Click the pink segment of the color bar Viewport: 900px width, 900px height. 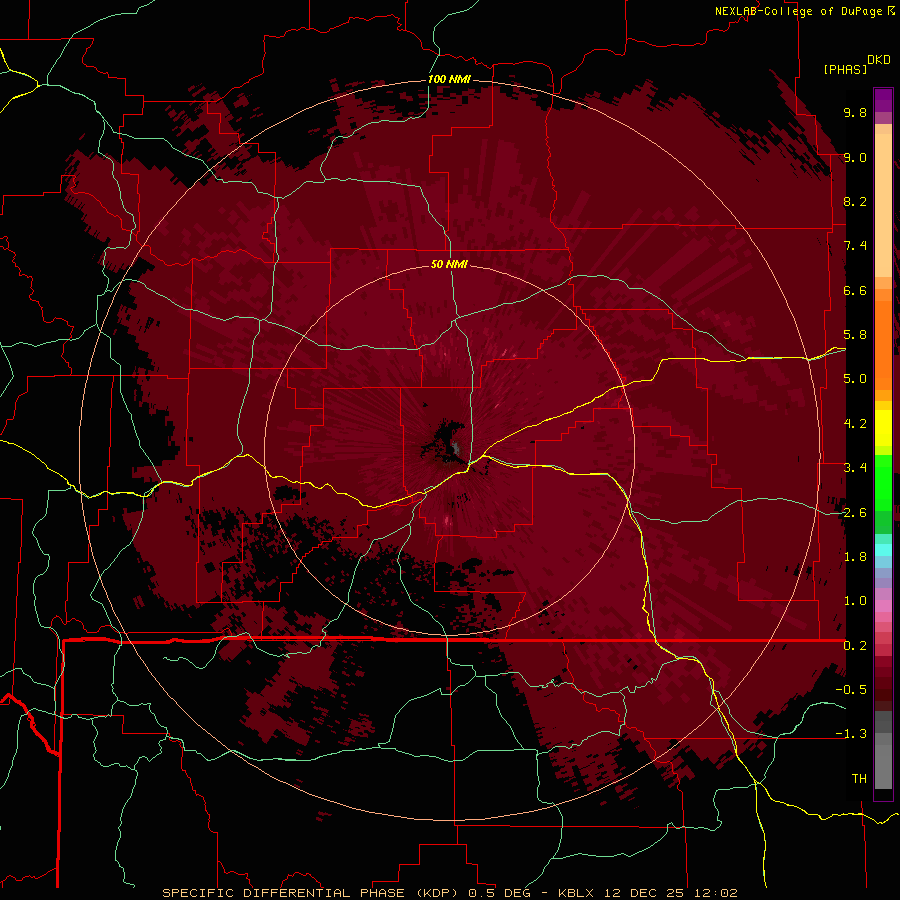coord(883,606)
